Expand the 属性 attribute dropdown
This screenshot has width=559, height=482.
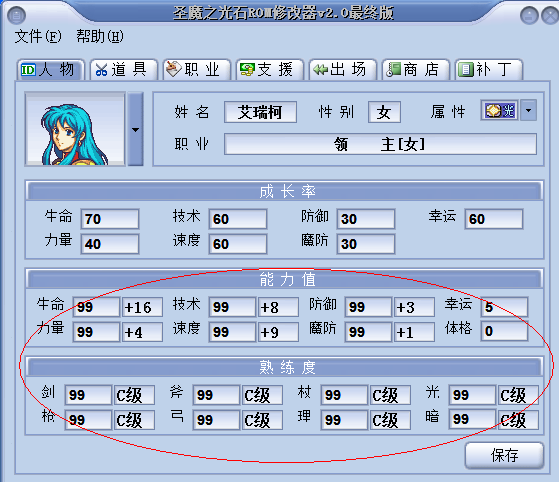point(528,111)
